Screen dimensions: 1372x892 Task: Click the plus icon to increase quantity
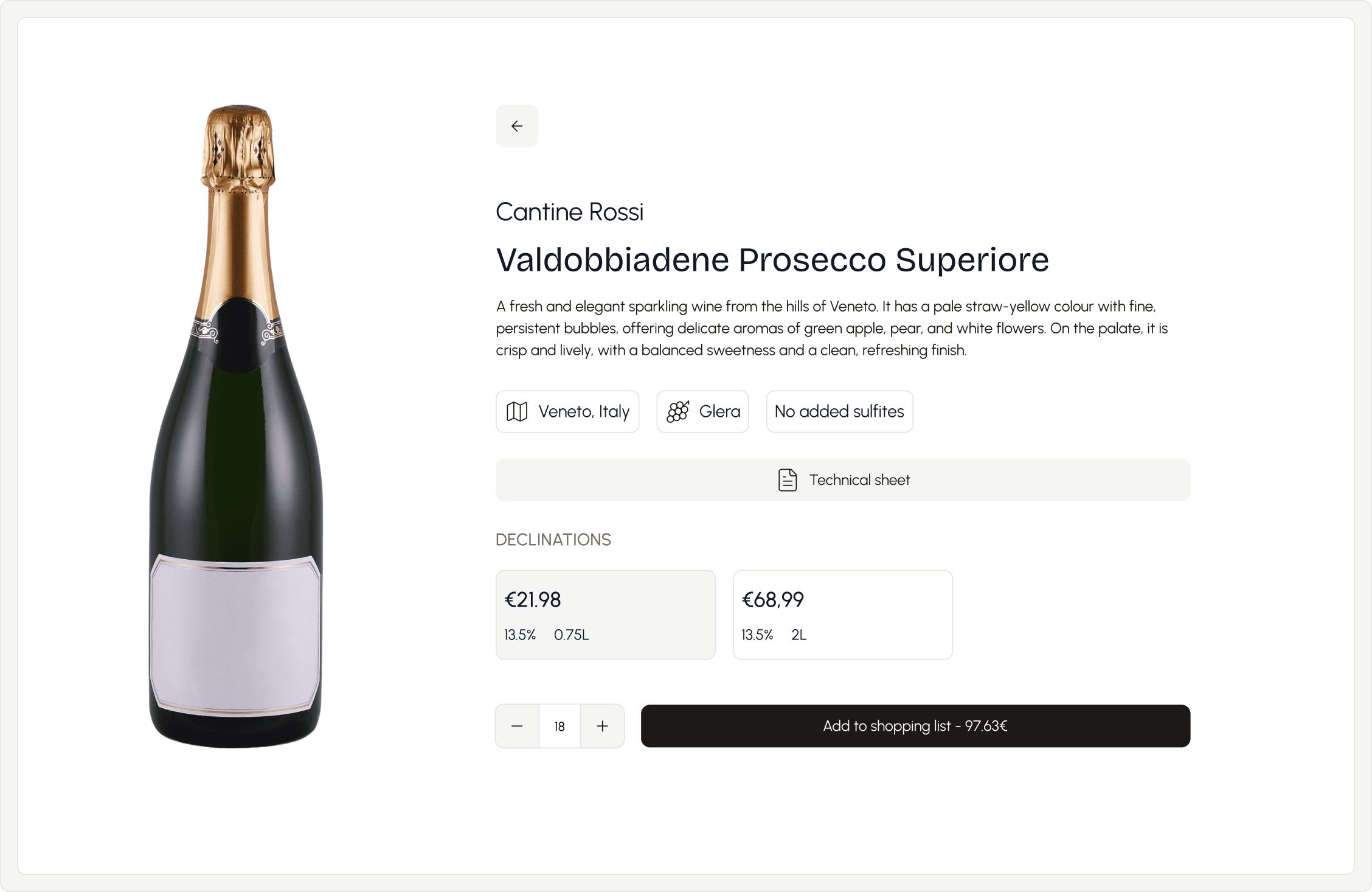point(602,725)
